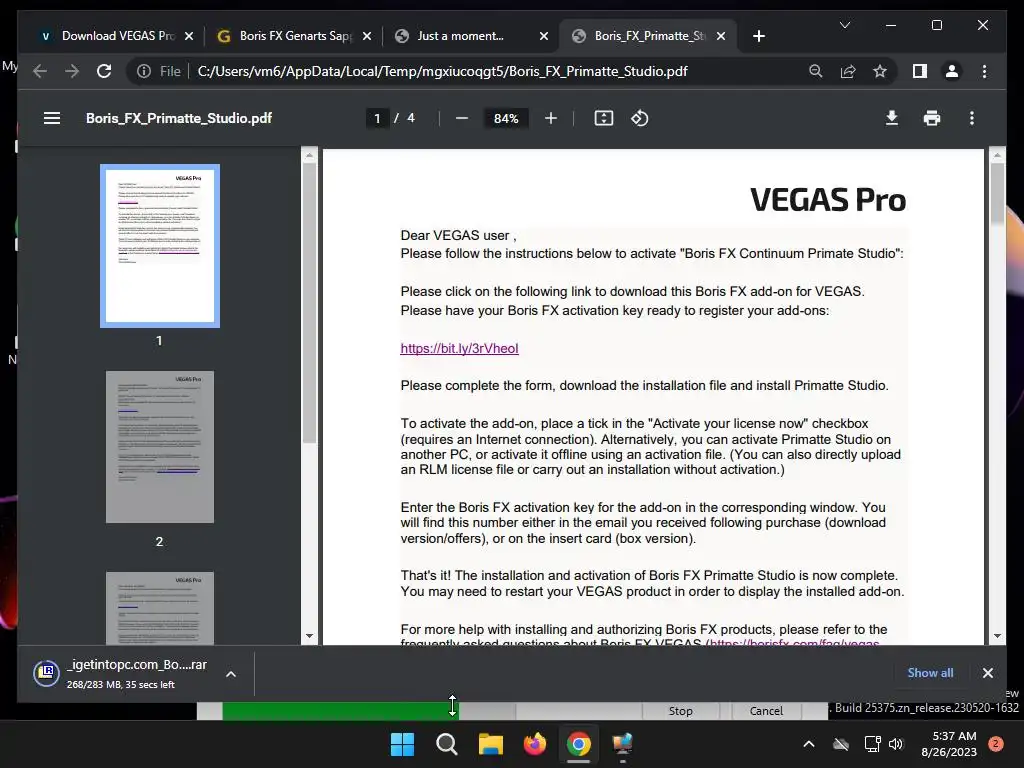This screenshot has height=768, width=1024.
Task: Open File Explorer from taskbar
Action: 490,744
